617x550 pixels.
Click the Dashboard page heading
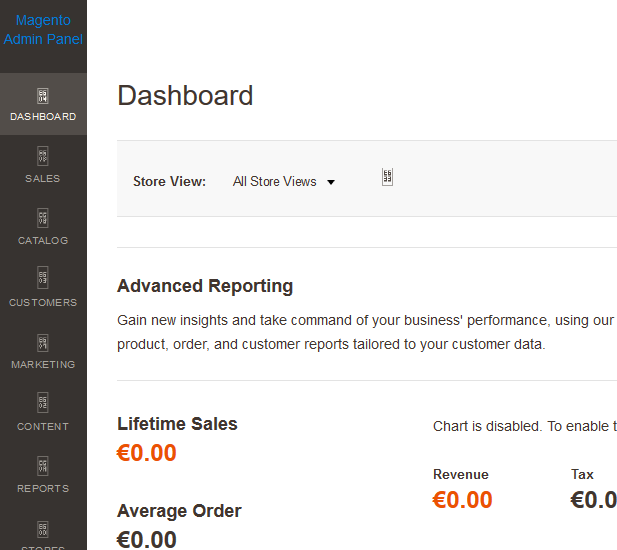tap(185, 96)
